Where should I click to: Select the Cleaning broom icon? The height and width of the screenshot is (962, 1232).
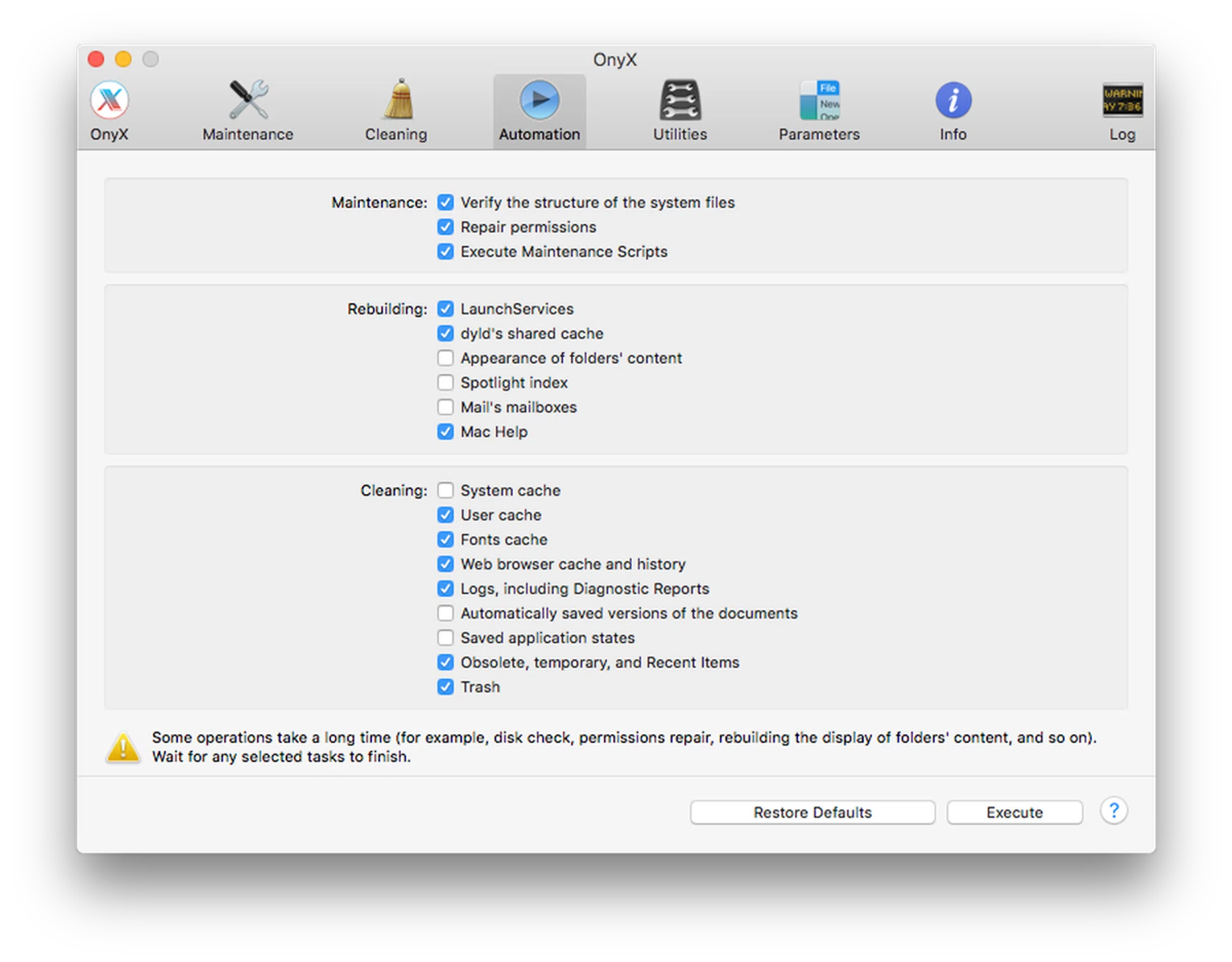(398, 100)
